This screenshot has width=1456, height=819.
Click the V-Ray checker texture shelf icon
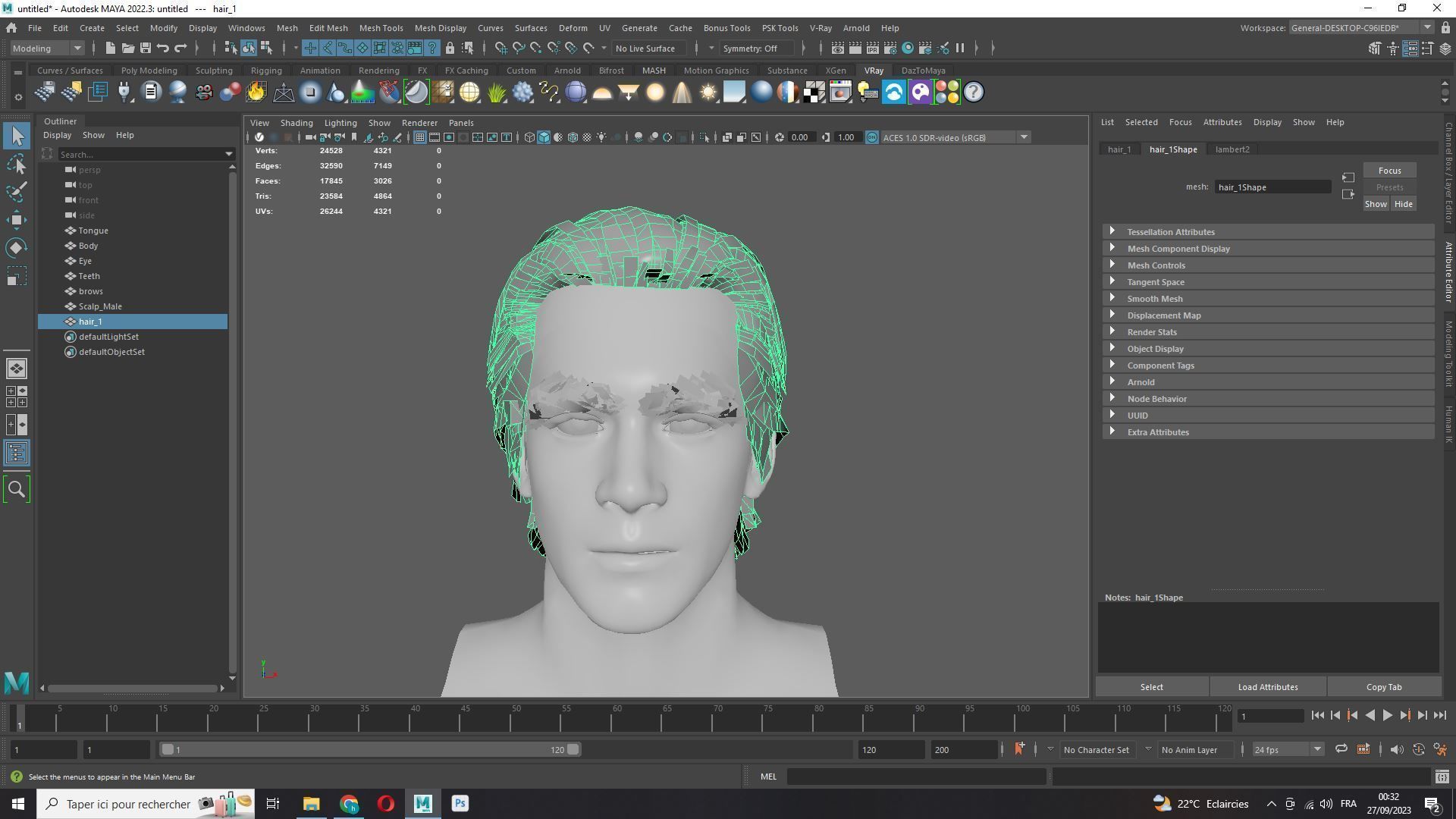click(814, 93)
